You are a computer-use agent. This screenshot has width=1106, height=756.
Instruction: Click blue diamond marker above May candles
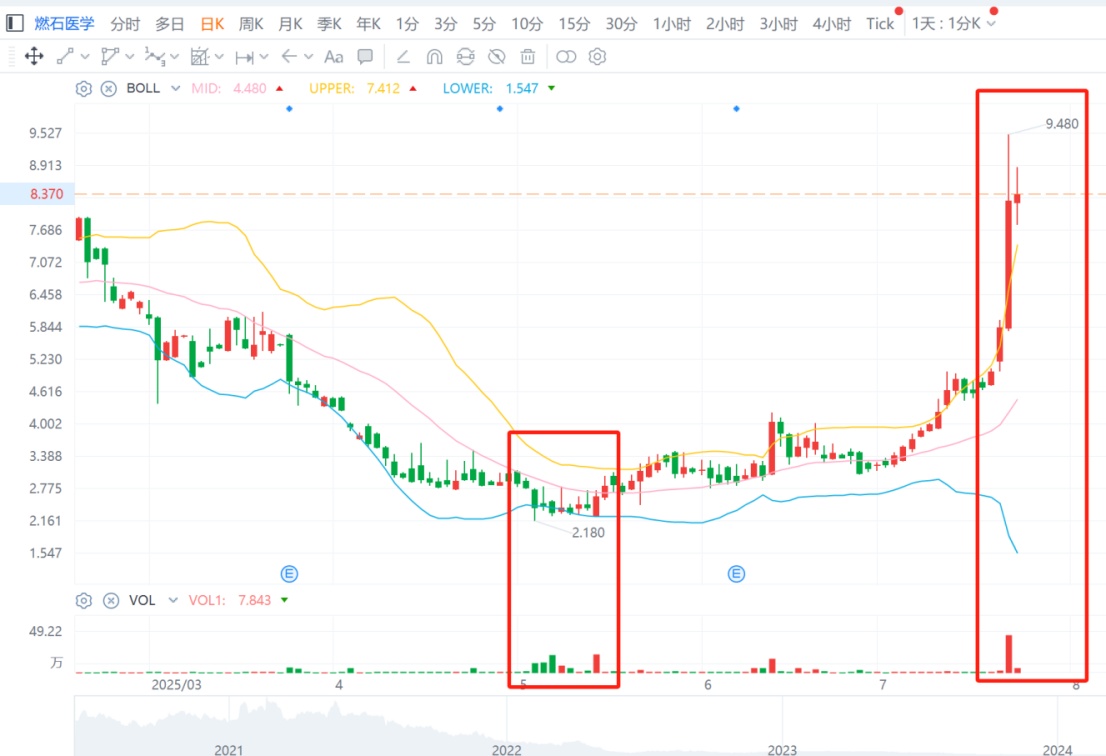(499, 109)
